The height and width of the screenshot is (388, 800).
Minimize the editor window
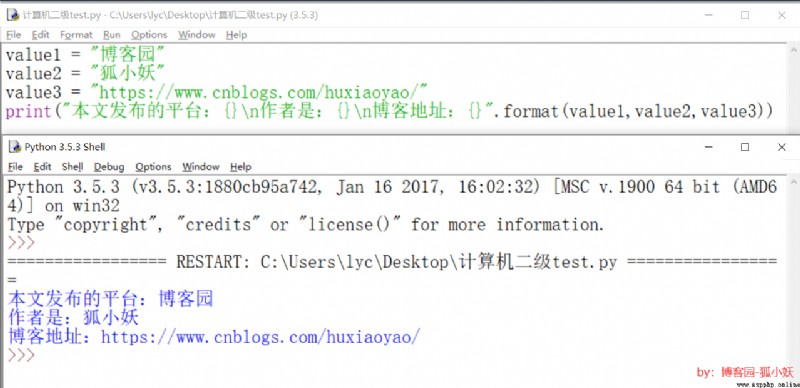tap(708, 15)
